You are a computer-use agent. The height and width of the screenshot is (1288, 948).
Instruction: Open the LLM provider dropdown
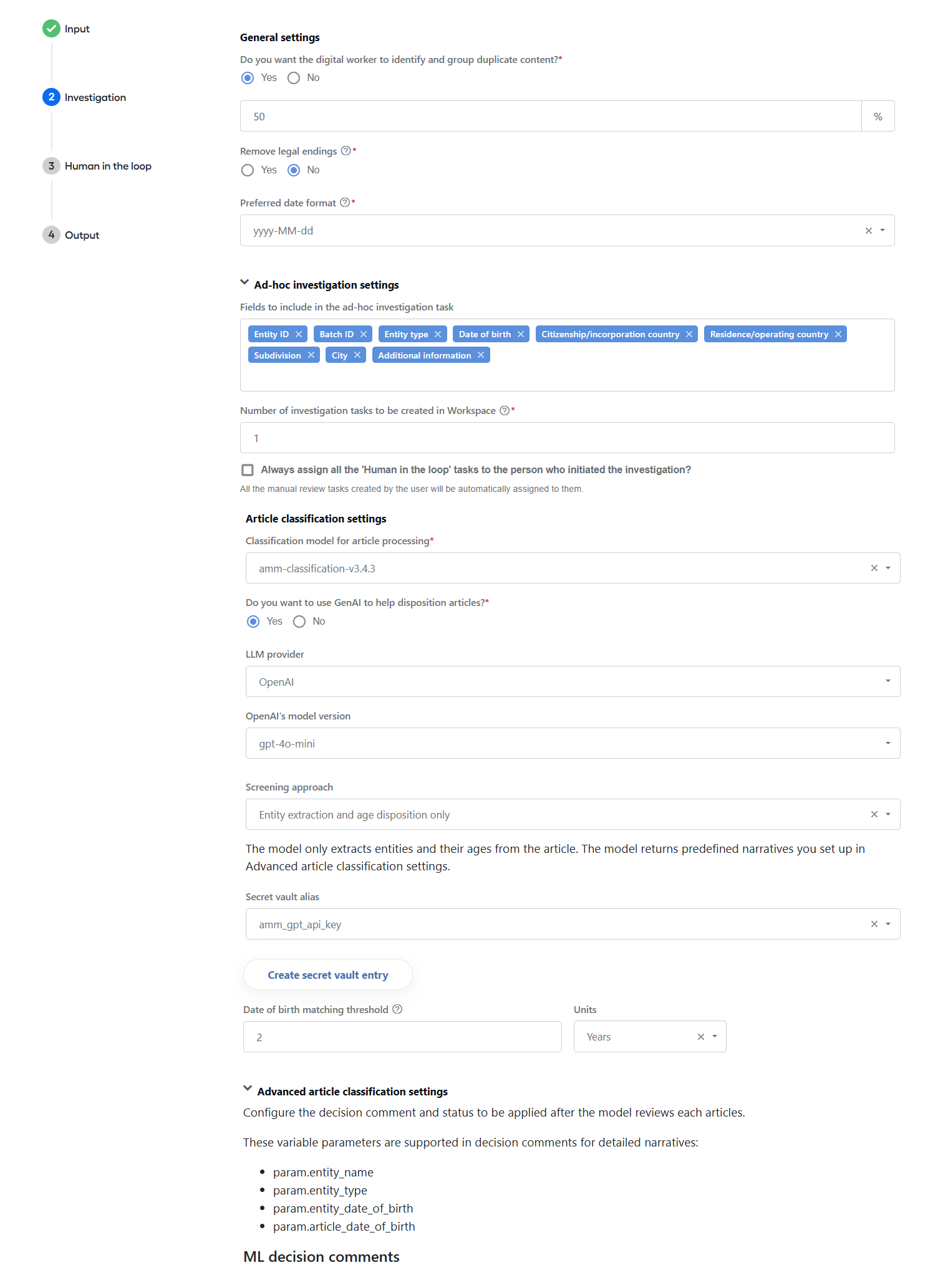pos(573,681)
